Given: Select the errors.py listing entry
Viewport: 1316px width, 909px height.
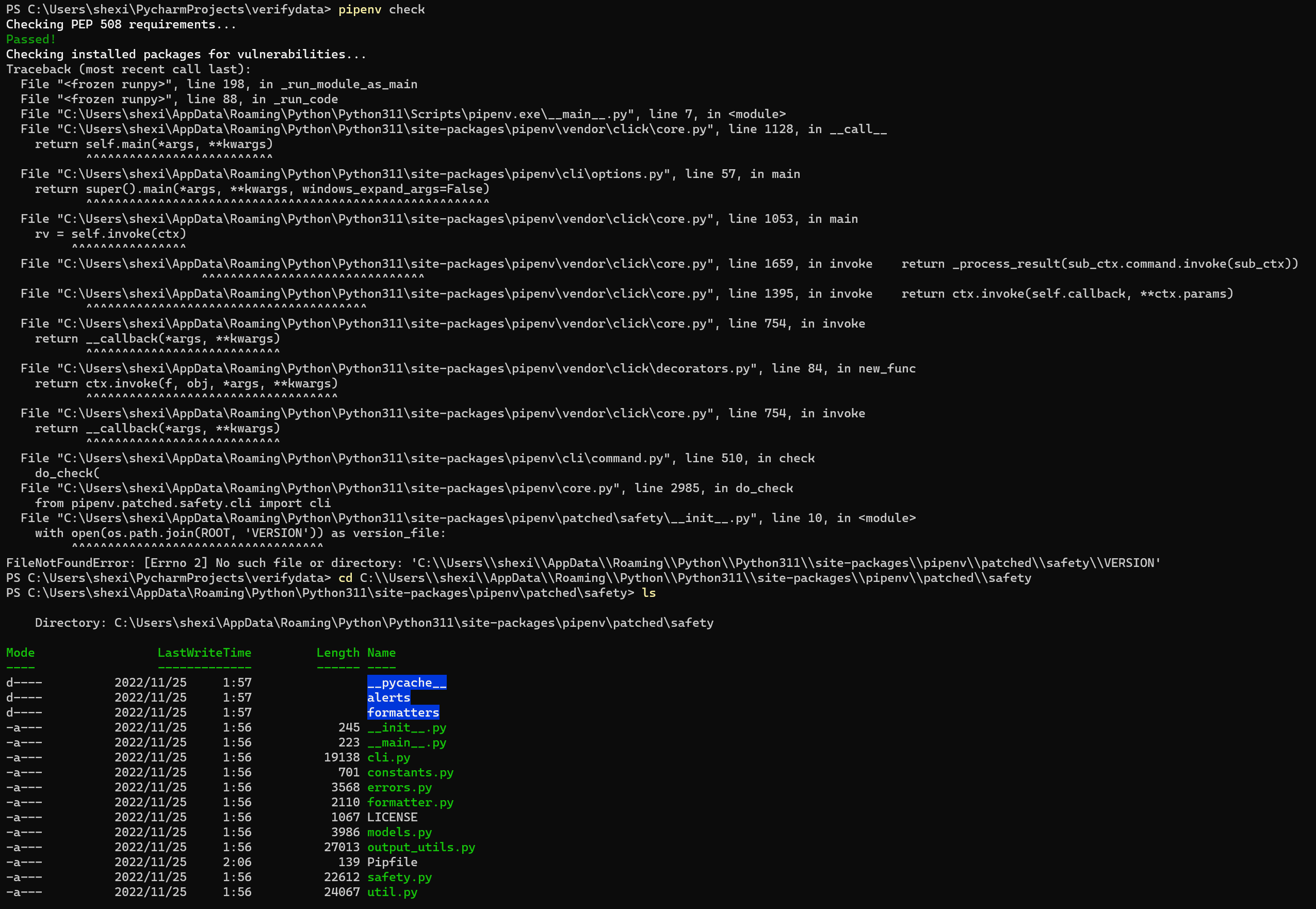Looking at the screenshot, I should coord(399,787).
